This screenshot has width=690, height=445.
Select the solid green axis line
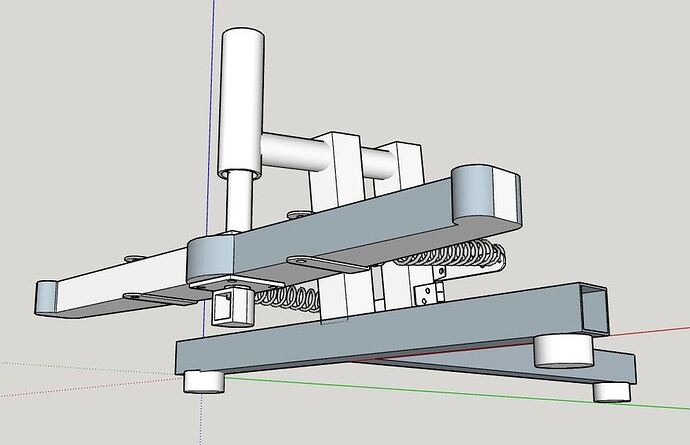tap(458, 393)
